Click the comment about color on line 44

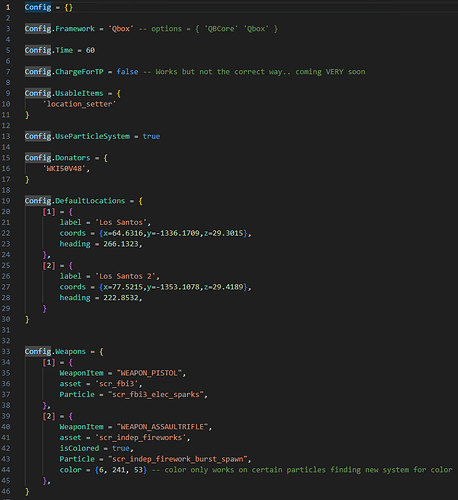(x=302, y=470)
